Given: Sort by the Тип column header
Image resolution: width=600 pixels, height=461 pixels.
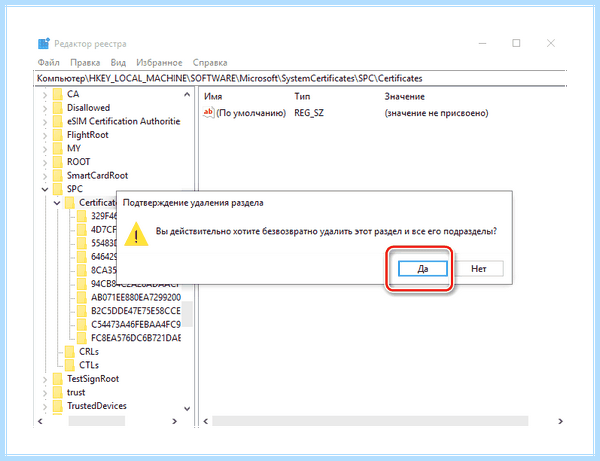Looking at the screenshot, I should (302, 97).
